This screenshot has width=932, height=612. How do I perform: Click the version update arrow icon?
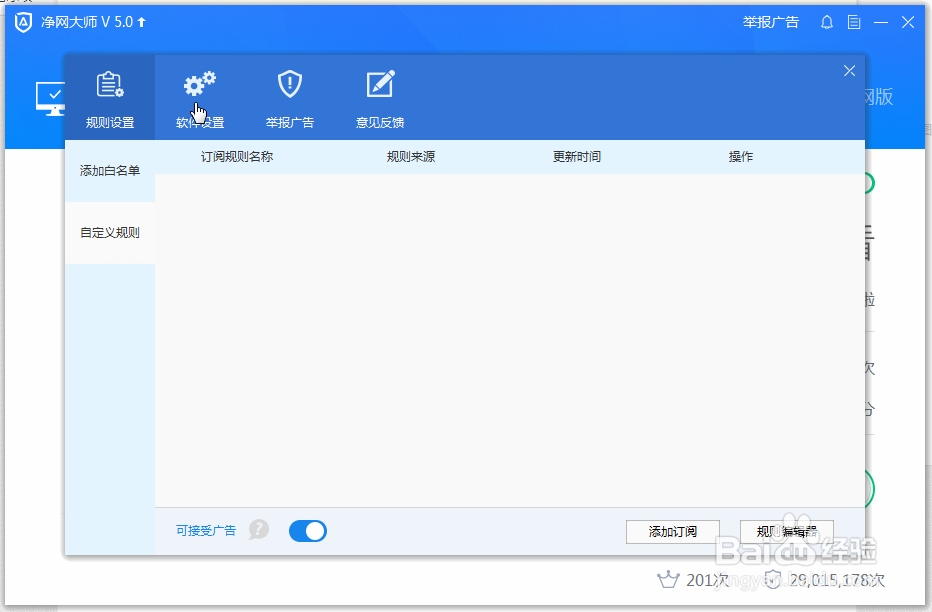coord(141,23)
